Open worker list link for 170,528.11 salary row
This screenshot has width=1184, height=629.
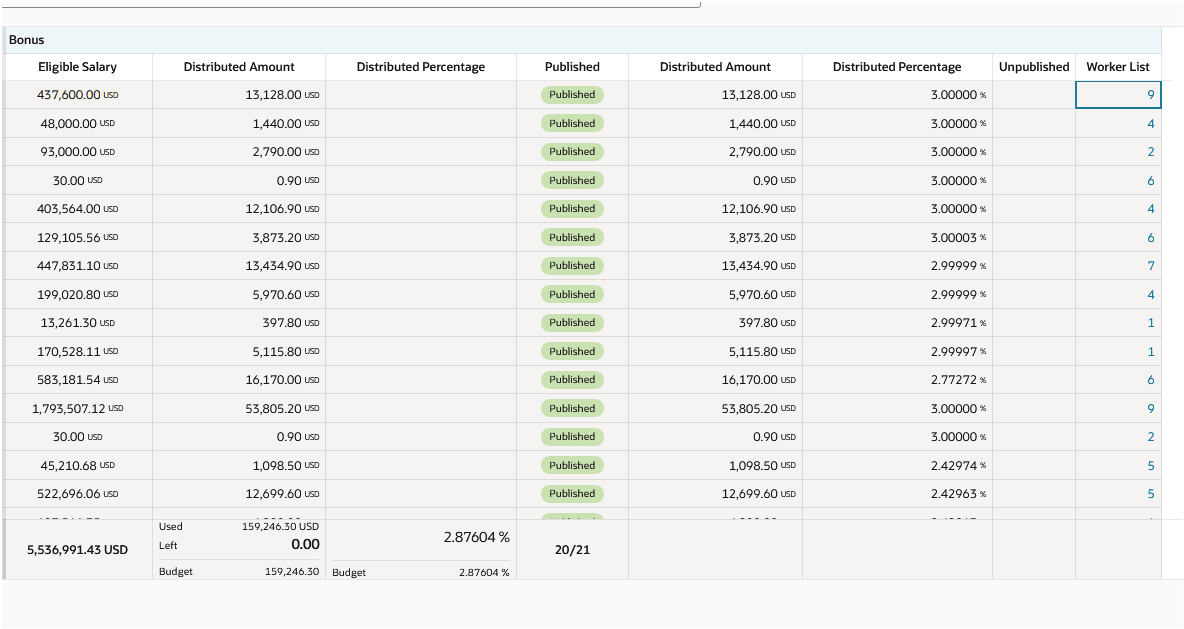pyautogui.click(x=1151, y=352)
